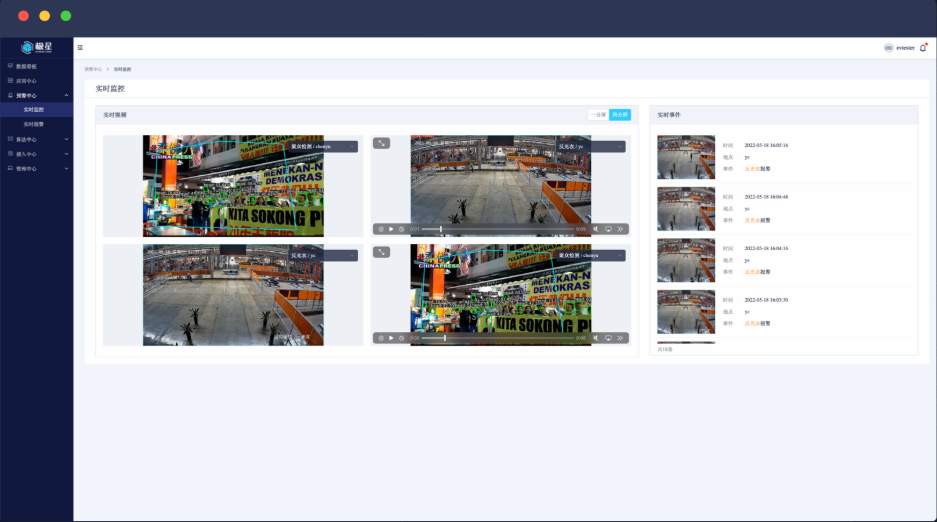The height and width of the screenshot is (522, 937).
Task: Open event thumbnail dated 2022-05-18 16:05:16
Action: (x=686, y=157)
